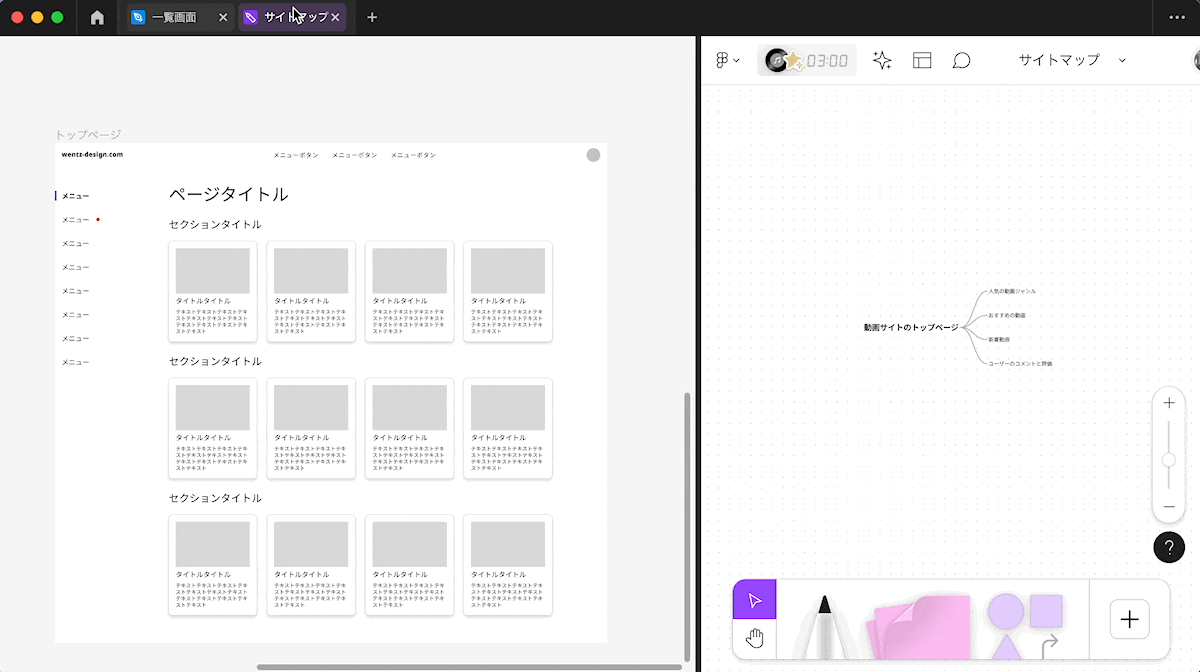Select the arrow selection tool

tap(754, 599)
